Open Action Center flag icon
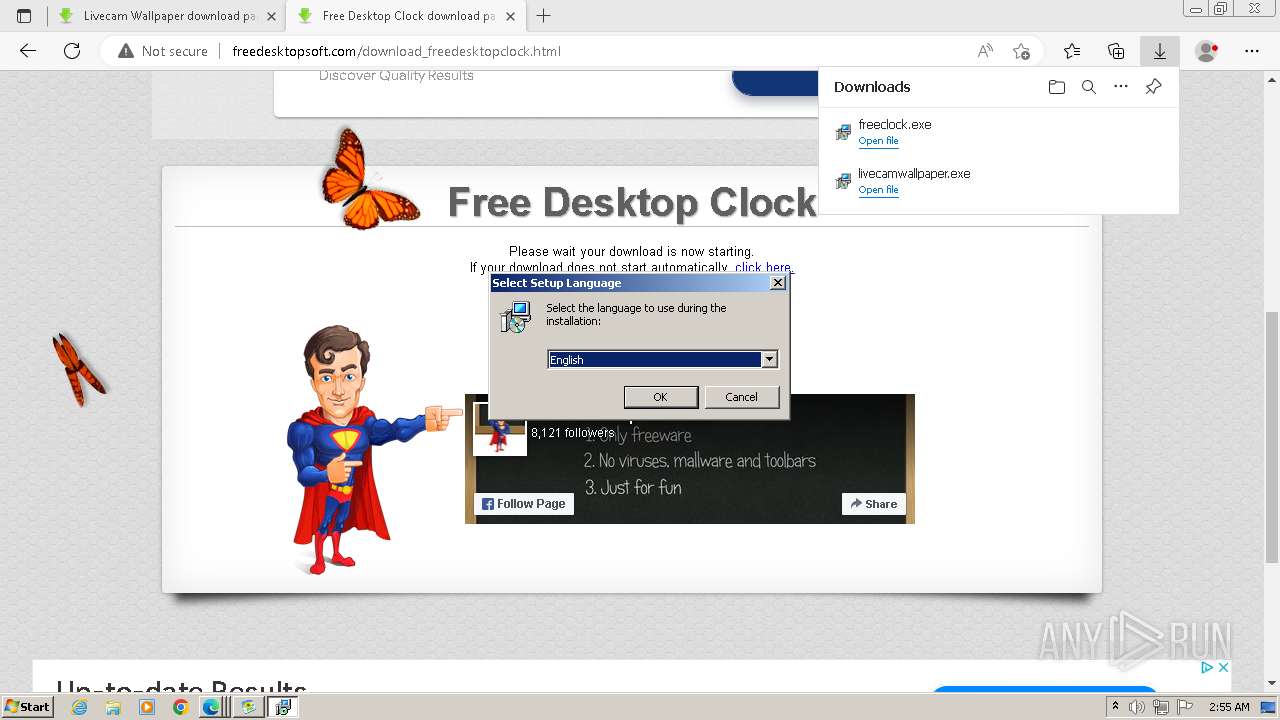This screenshot has width=1280, height=720. pos(1185,707)
